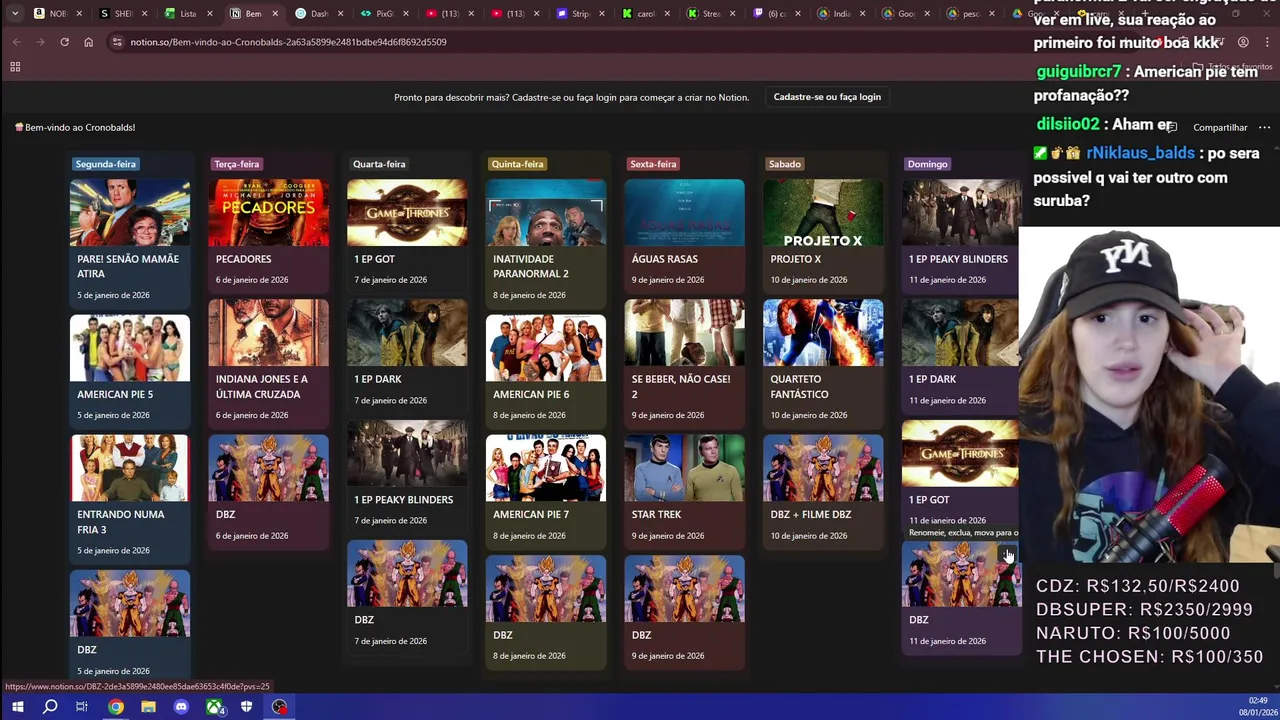Select the Terça-feira column label
The height and width of the screenshot is (720, 1280).
pyautogui.click(x=236, y=164)
